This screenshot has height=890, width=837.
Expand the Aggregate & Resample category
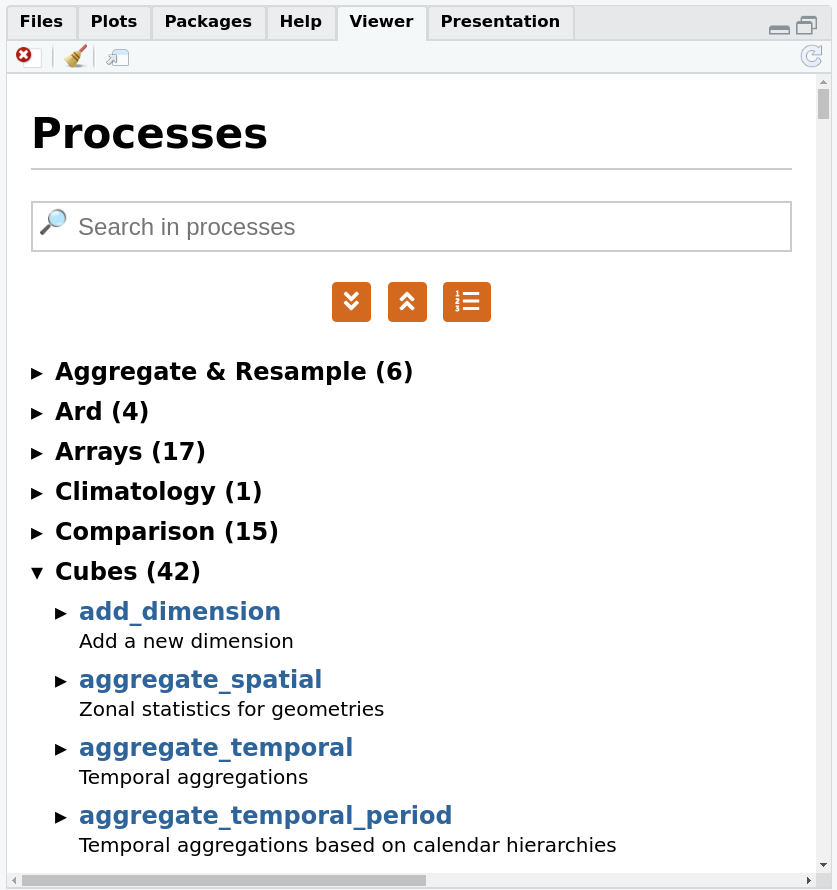coord(38,373)
